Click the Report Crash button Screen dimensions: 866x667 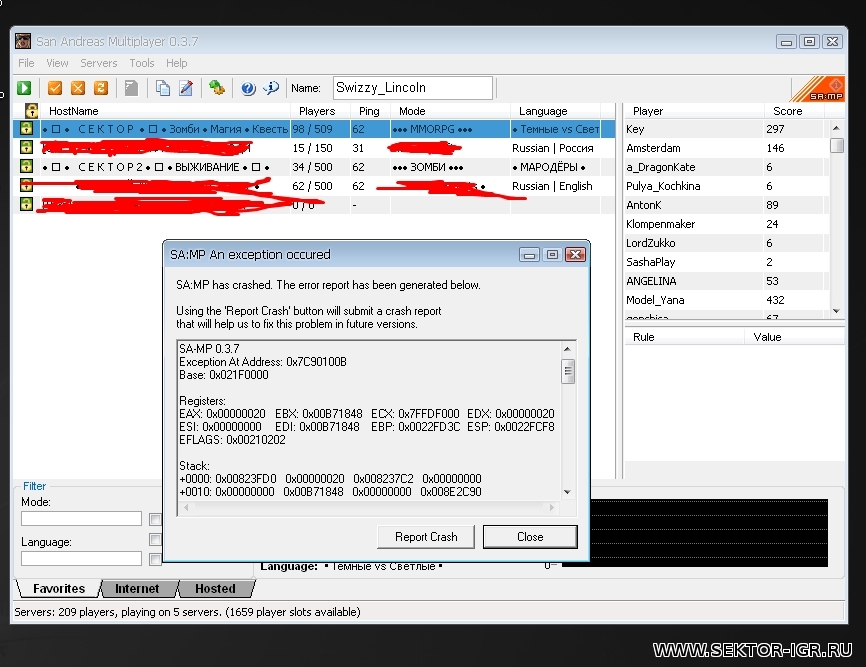pyautogui.click(x=426, y=537)
